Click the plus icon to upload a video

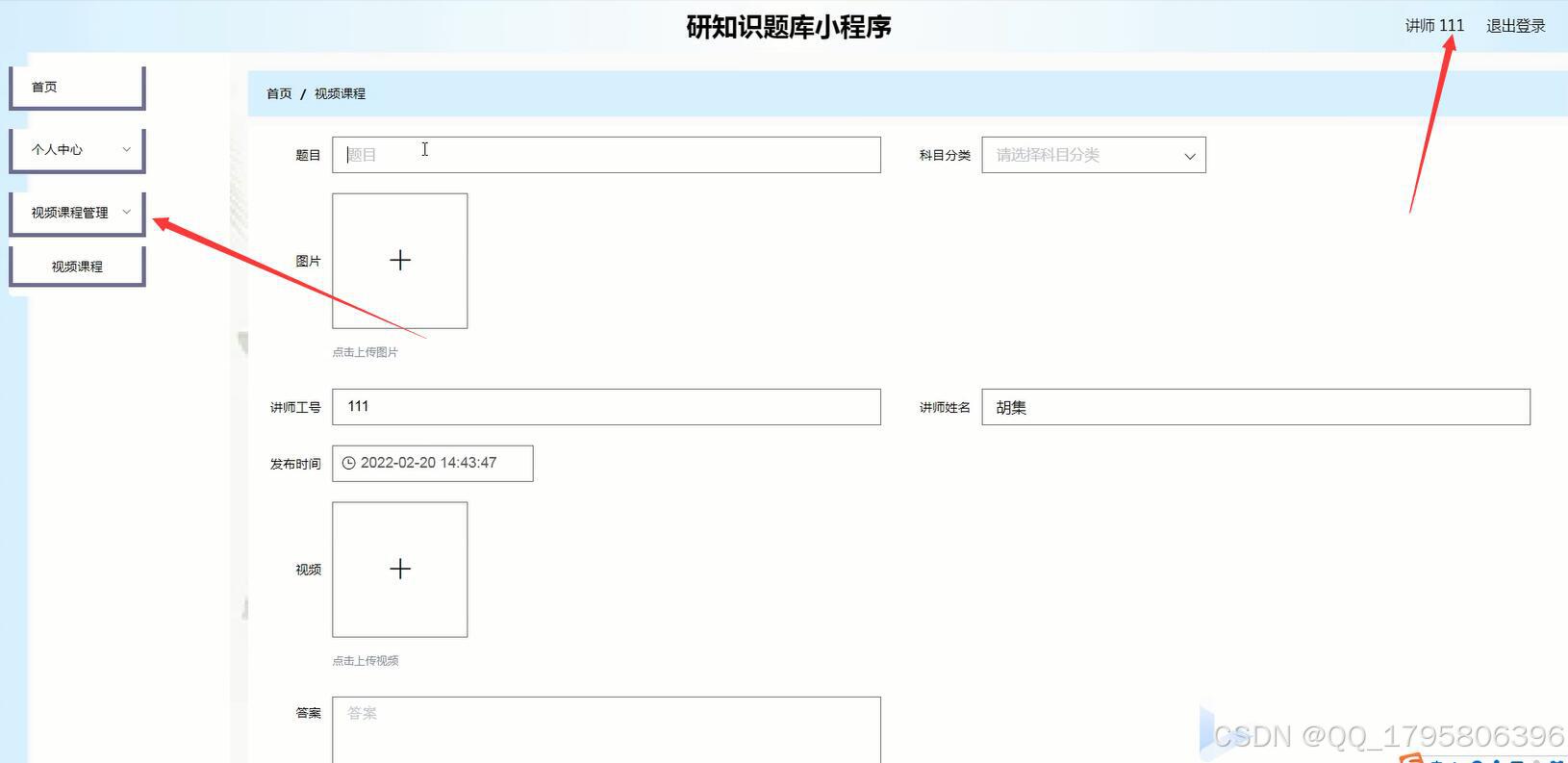(400, 570)
